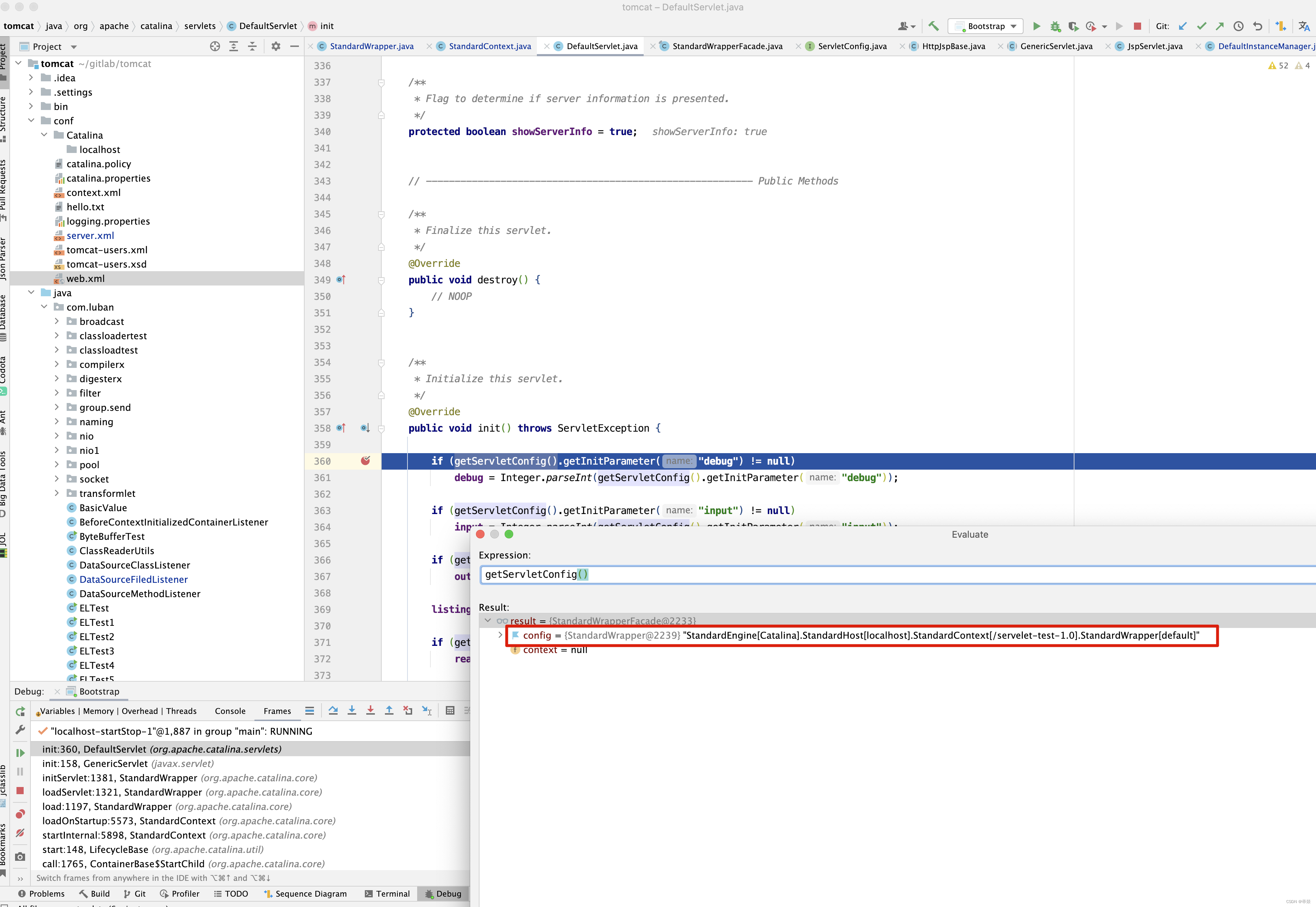Toggle code fold at line 349 destroy method
1316x907 pixels.
[381, 280]
